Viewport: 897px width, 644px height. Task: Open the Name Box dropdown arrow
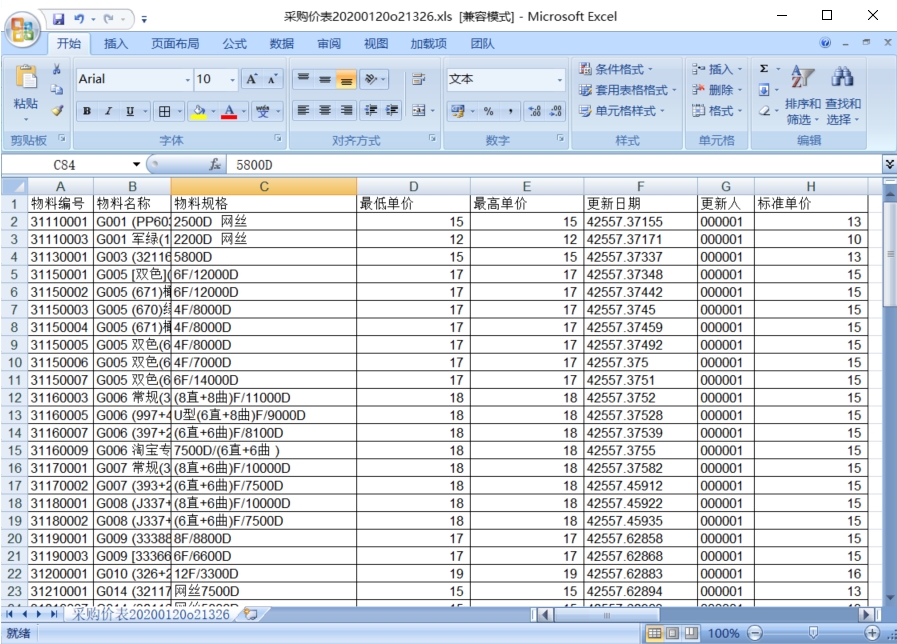tap(136, 164)
